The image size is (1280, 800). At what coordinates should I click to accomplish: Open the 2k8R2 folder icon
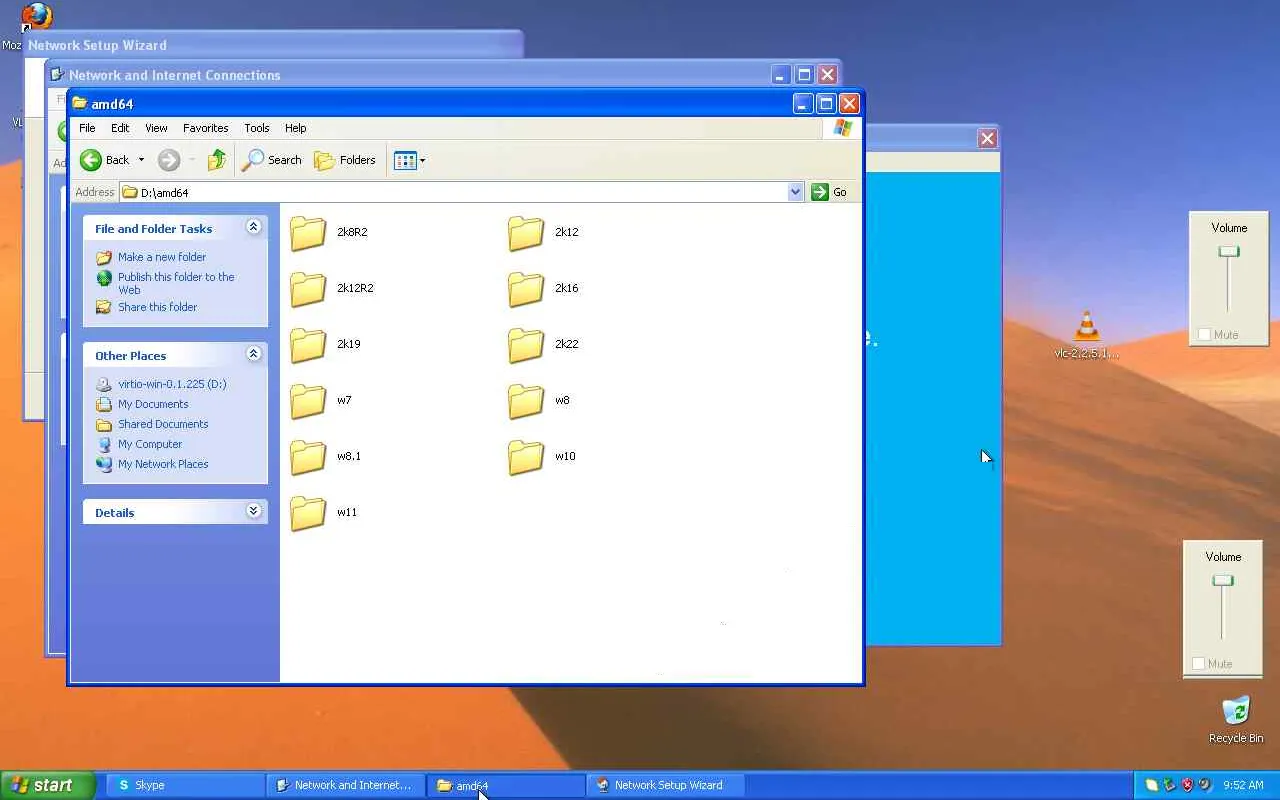pos(308,233)
